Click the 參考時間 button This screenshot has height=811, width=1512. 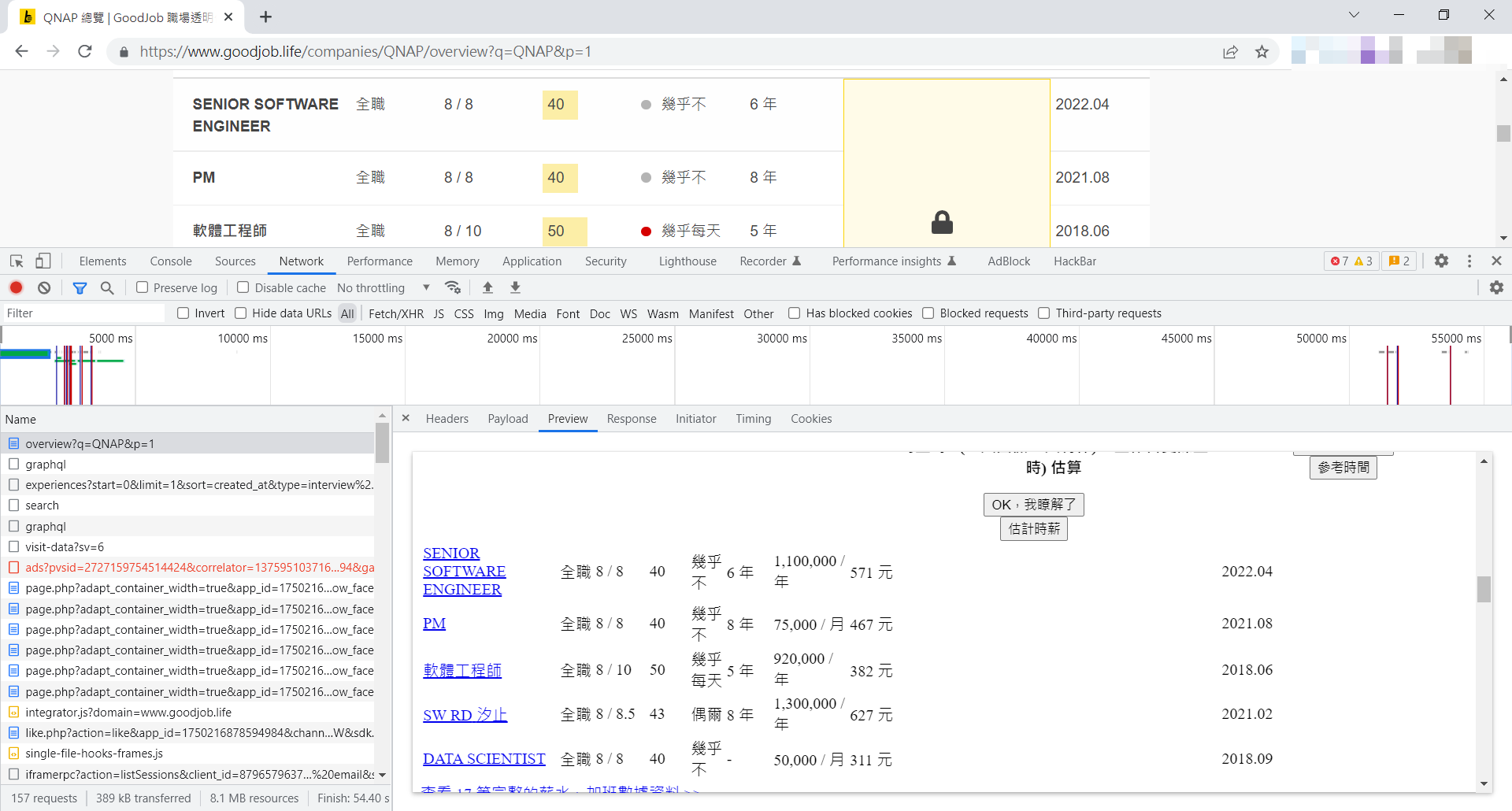pos(1343,468)
